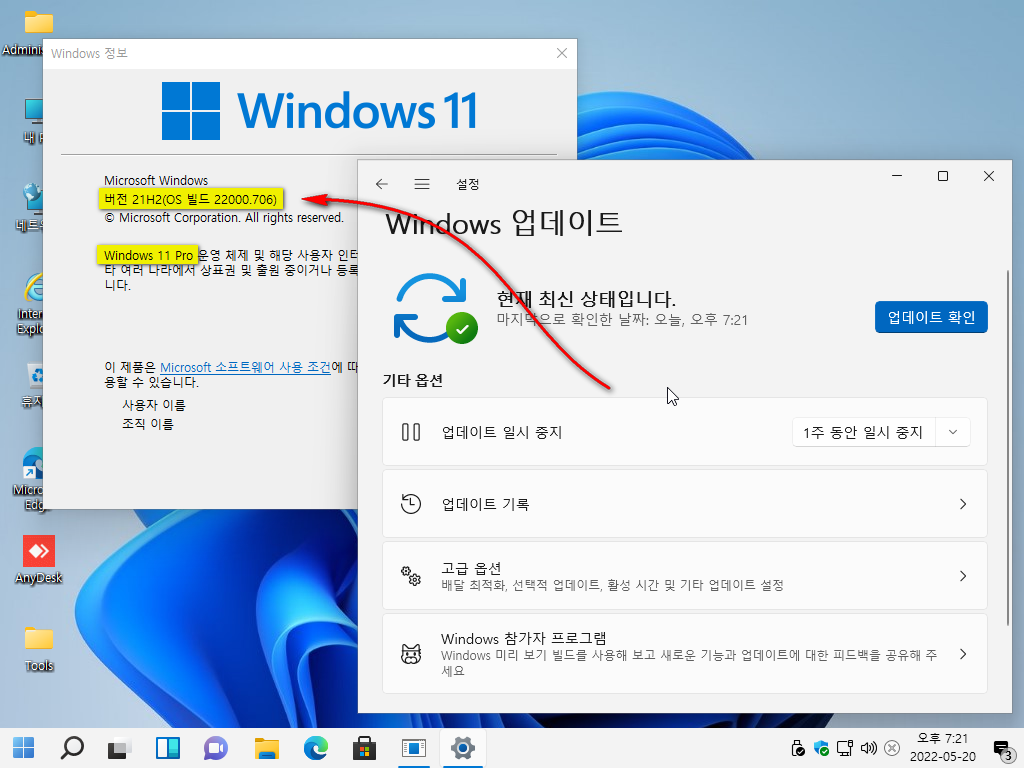This screenshot has width=1024, height=768.
Task: Minimize the Settings window
Action: coord(897,176)
